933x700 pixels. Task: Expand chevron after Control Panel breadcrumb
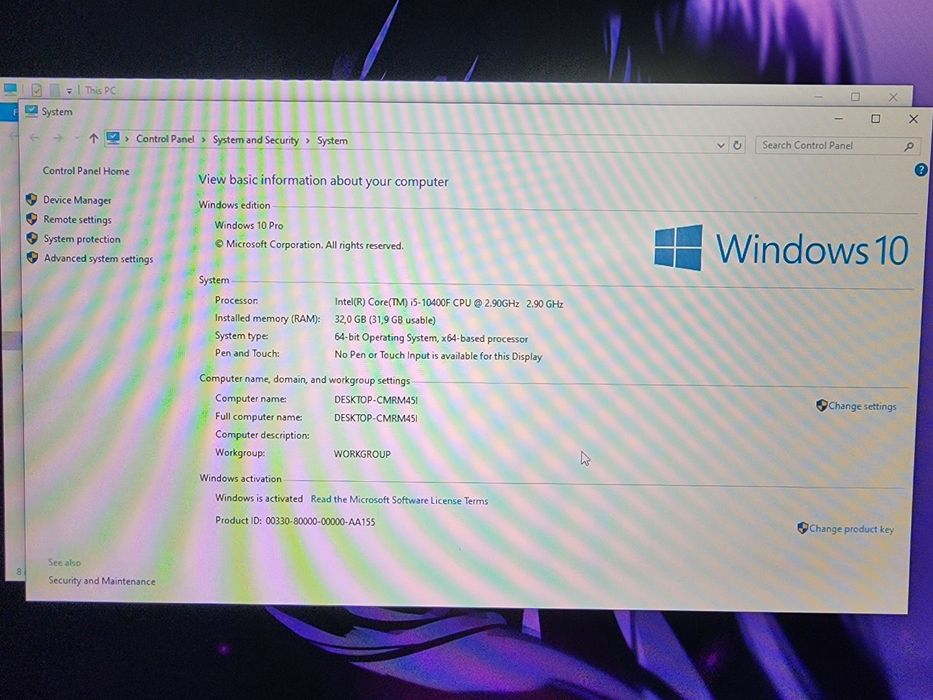(x=203, y=140)
